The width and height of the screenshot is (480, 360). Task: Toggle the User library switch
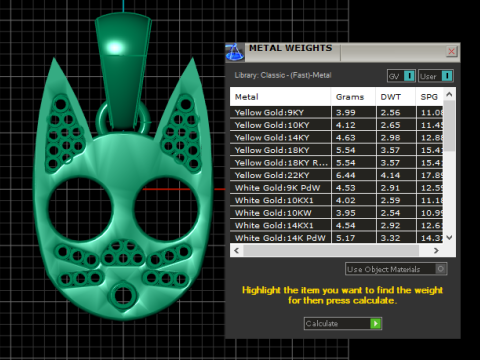(x=436, y=76)
